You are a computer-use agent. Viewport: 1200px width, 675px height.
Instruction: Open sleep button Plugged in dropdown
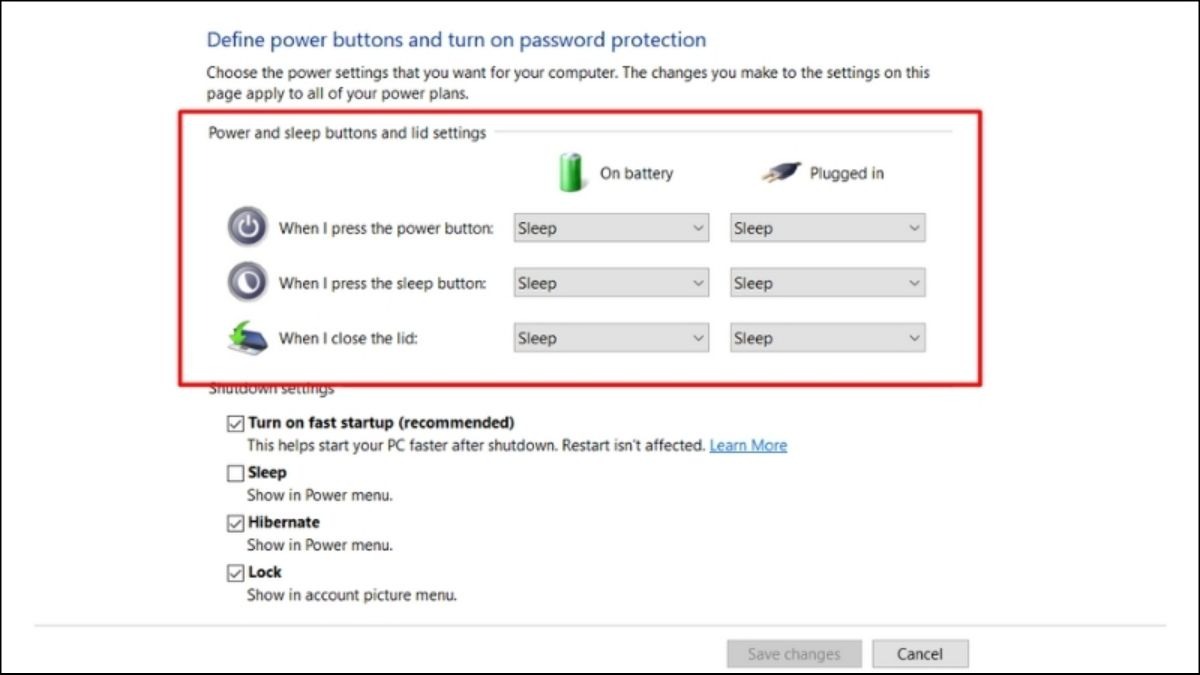827,283
